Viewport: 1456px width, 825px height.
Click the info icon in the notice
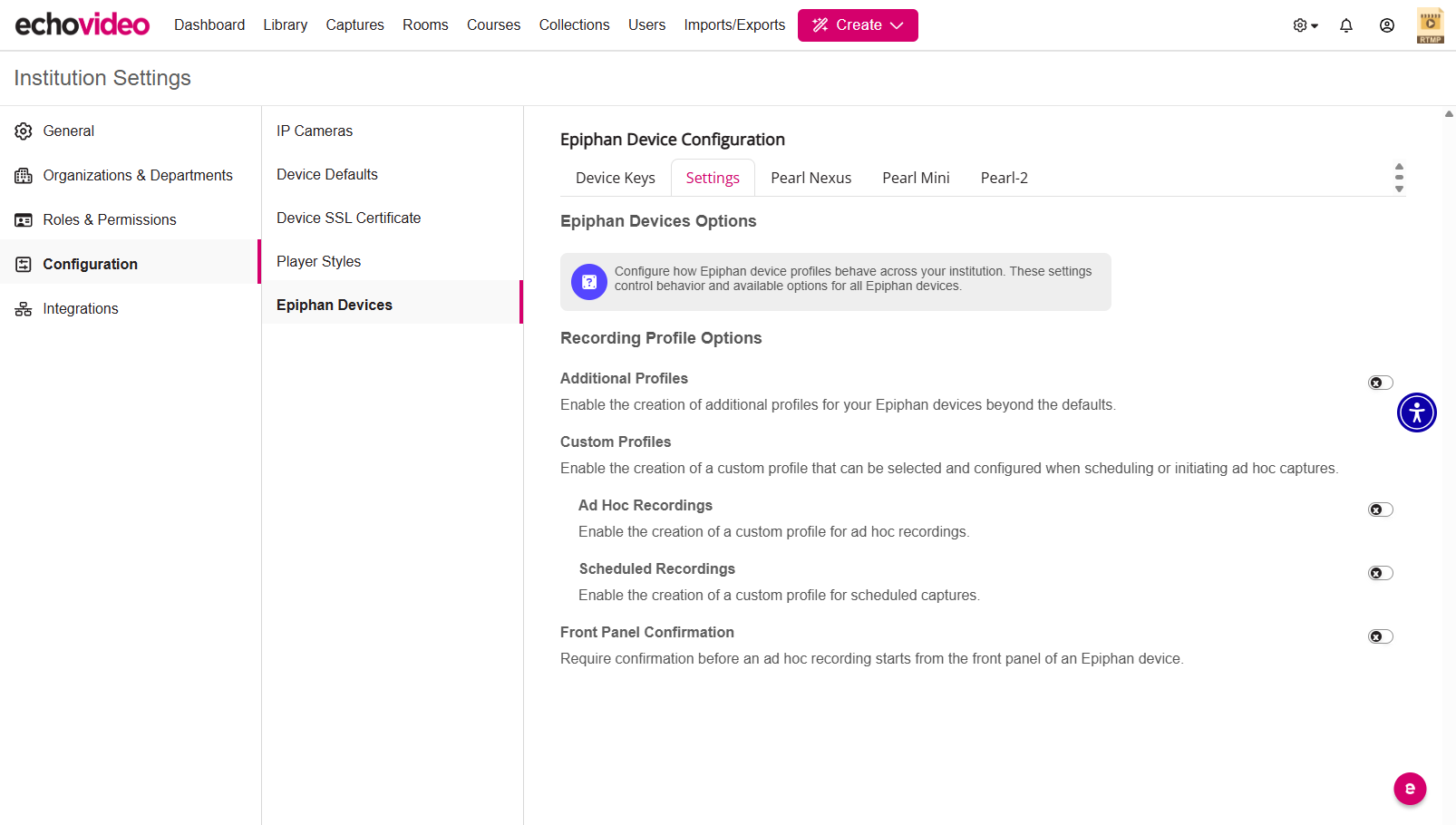[x=589, y=282]
